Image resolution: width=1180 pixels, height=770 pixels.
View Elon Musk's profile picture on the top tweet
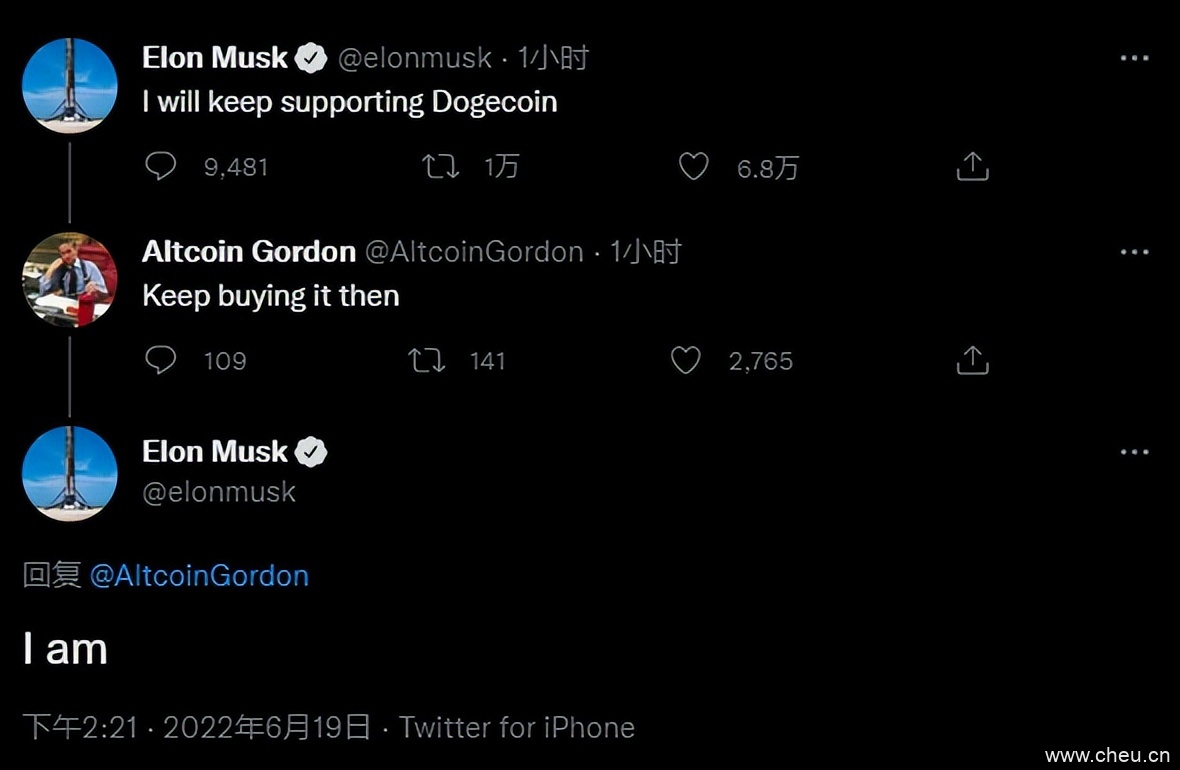[70, 85]
